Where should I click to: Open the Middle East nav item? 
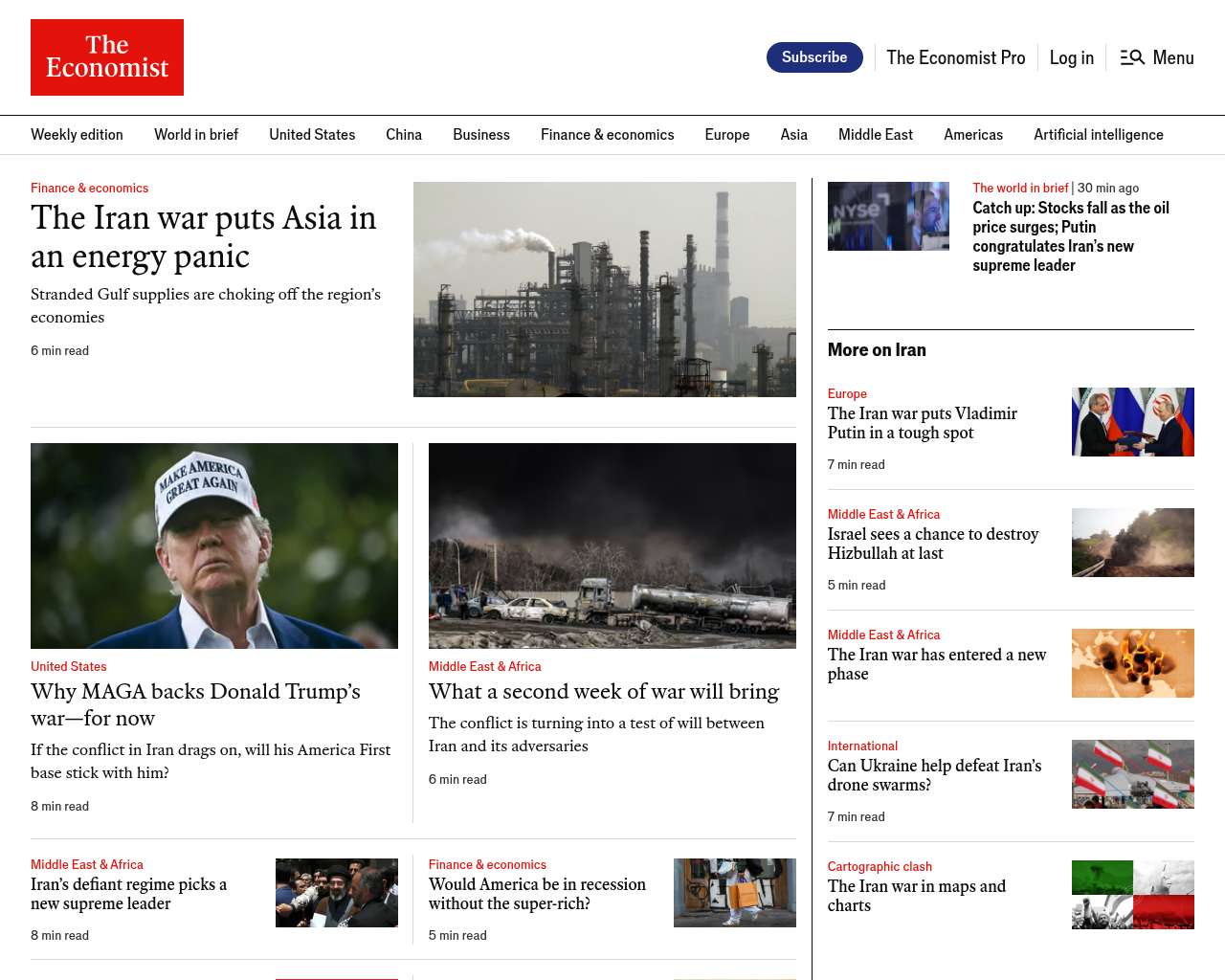pyautogui.click(x=875, y=135)
